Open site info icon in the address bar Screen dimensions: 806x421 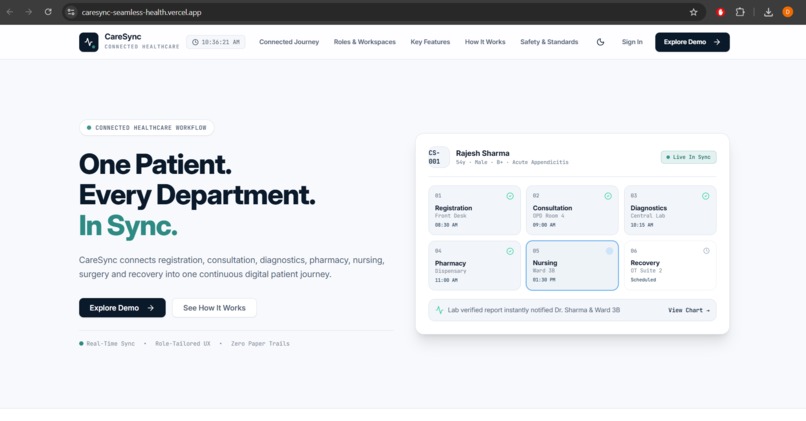point(71,12)
